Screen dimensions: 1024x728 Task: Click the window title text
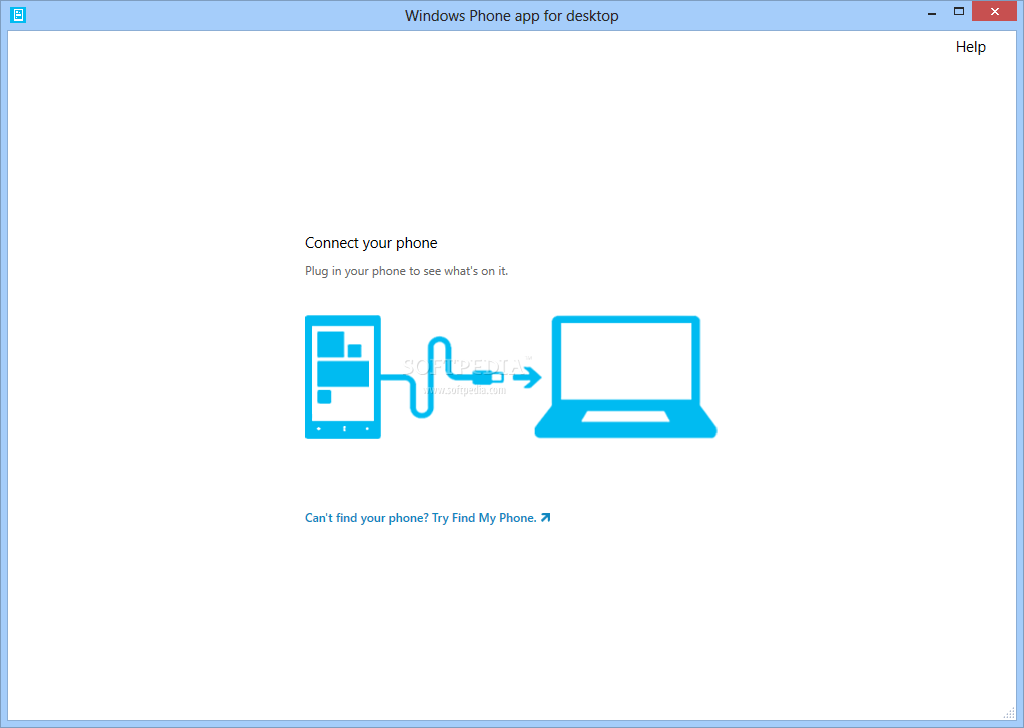511,16
